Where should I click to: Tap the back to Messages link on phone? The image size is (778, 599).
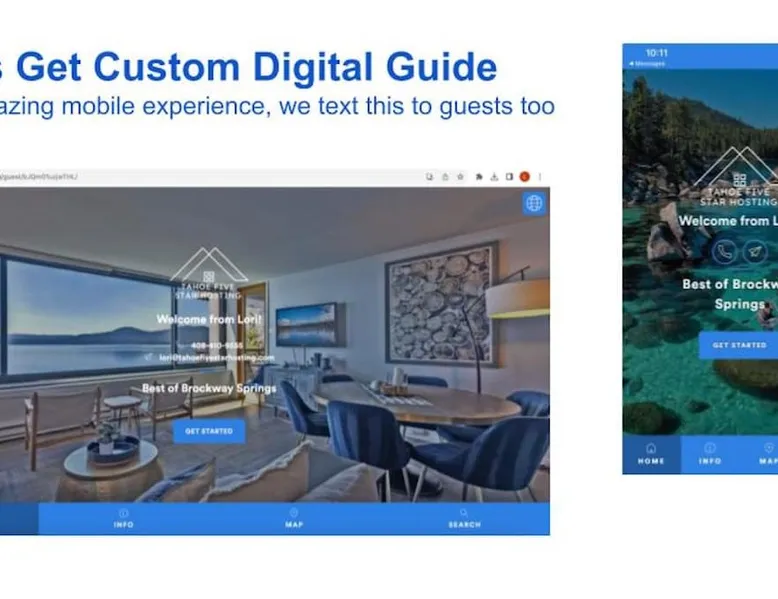pyautogui.click(x=647, y=64)
